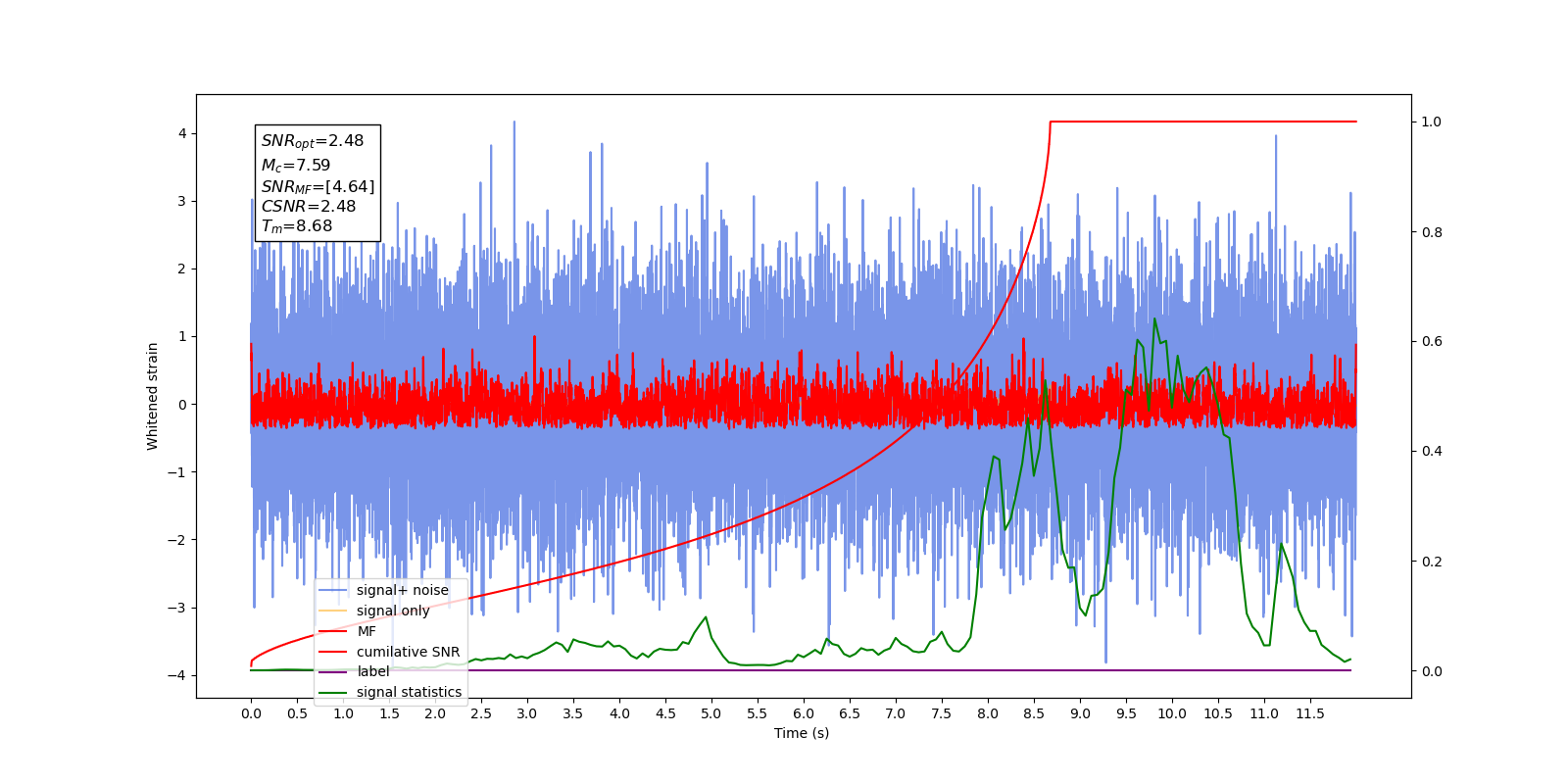Viewport: 1568px width, 784px height.
Task: Click the green line swatch for signal statistics
Action: point(333,692)
